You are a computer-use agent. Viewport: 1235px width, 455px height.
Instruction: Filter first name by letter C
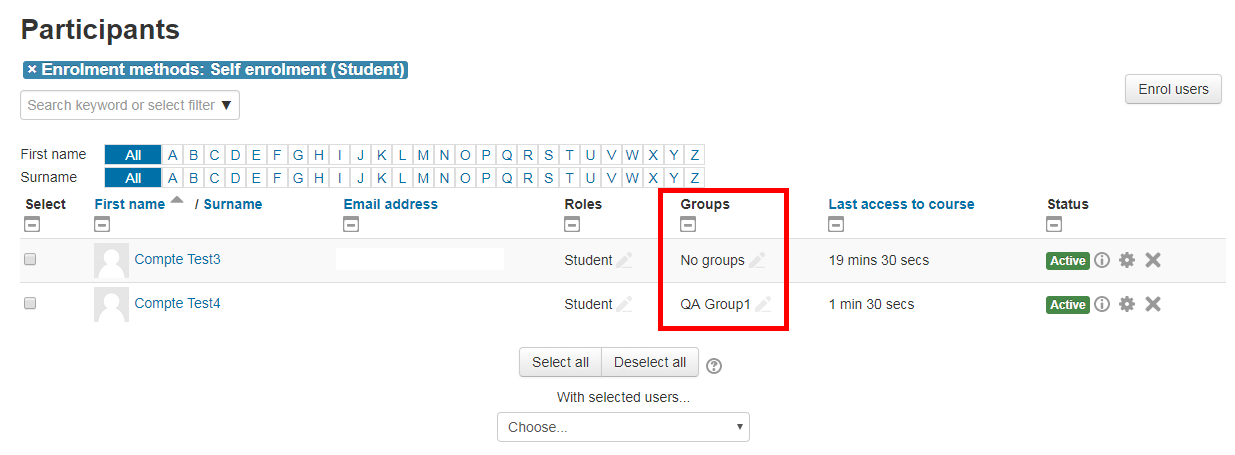click(214, 155)
